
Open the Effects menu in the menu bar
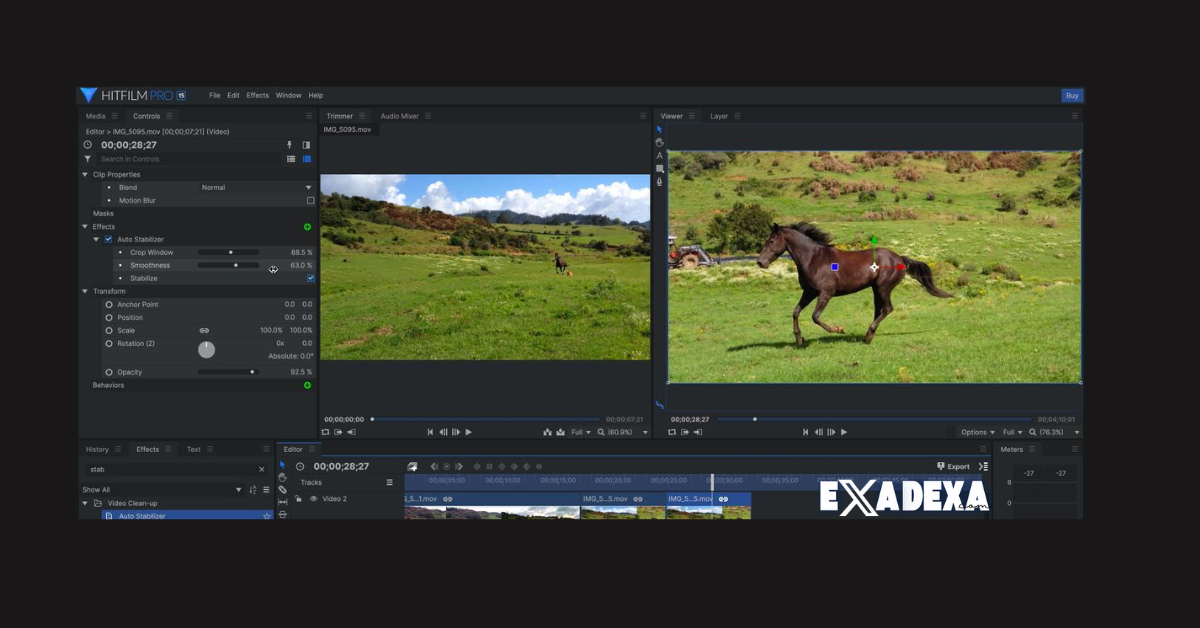pos(257,95)
